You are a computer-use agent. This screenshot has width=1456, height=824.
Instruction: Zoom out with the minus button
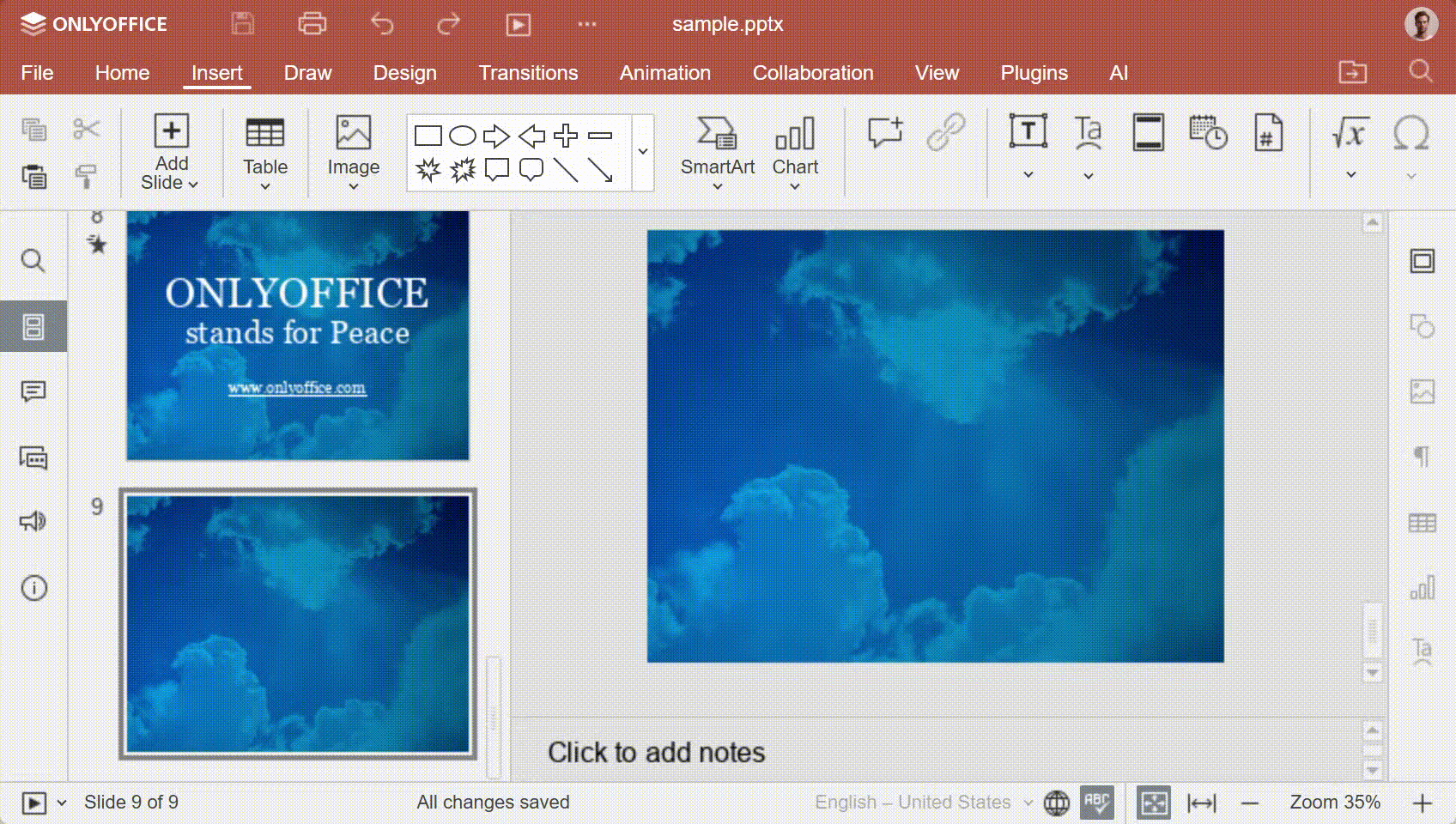1250,803
